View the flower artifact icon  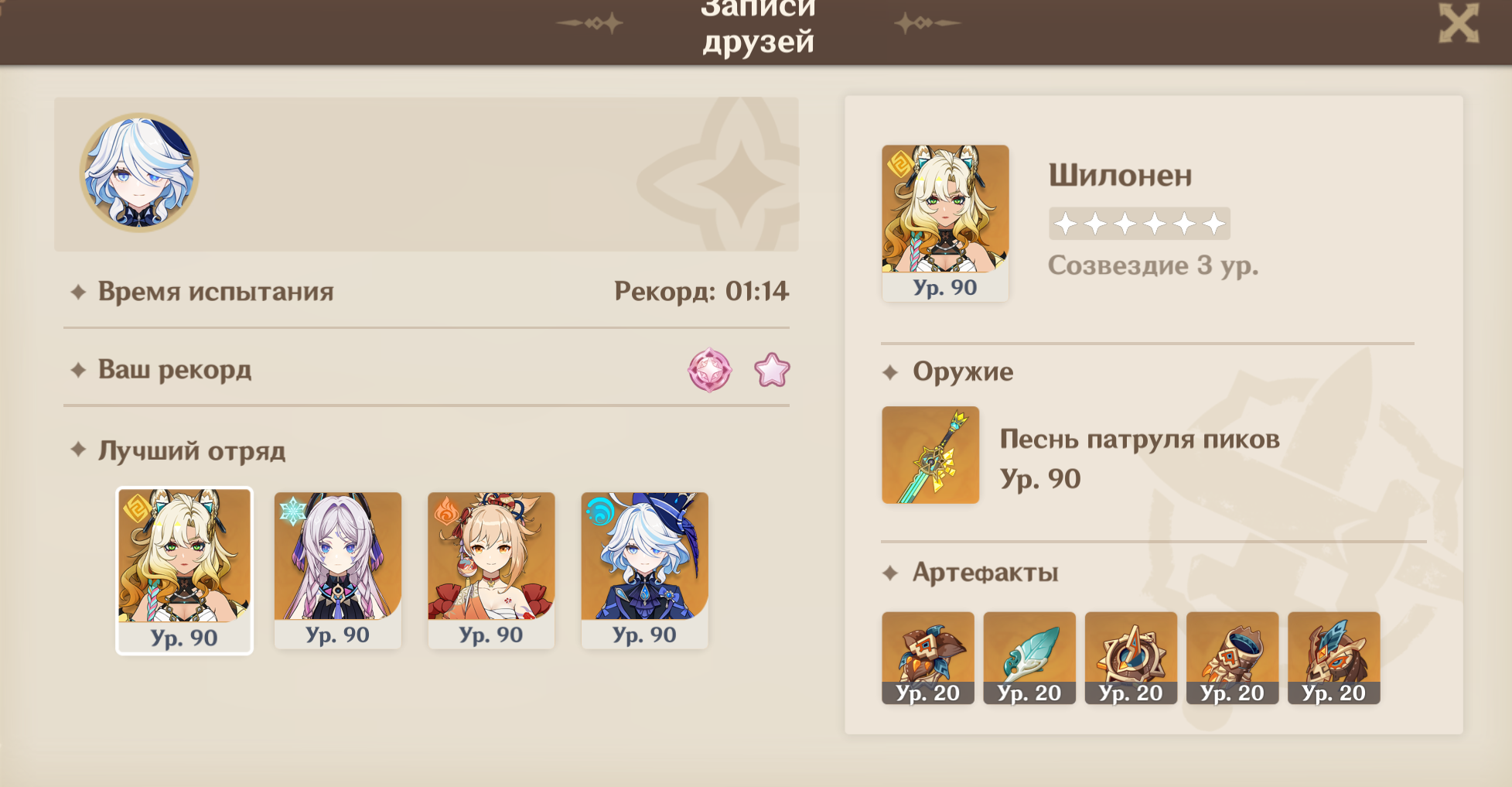[928, 658]
